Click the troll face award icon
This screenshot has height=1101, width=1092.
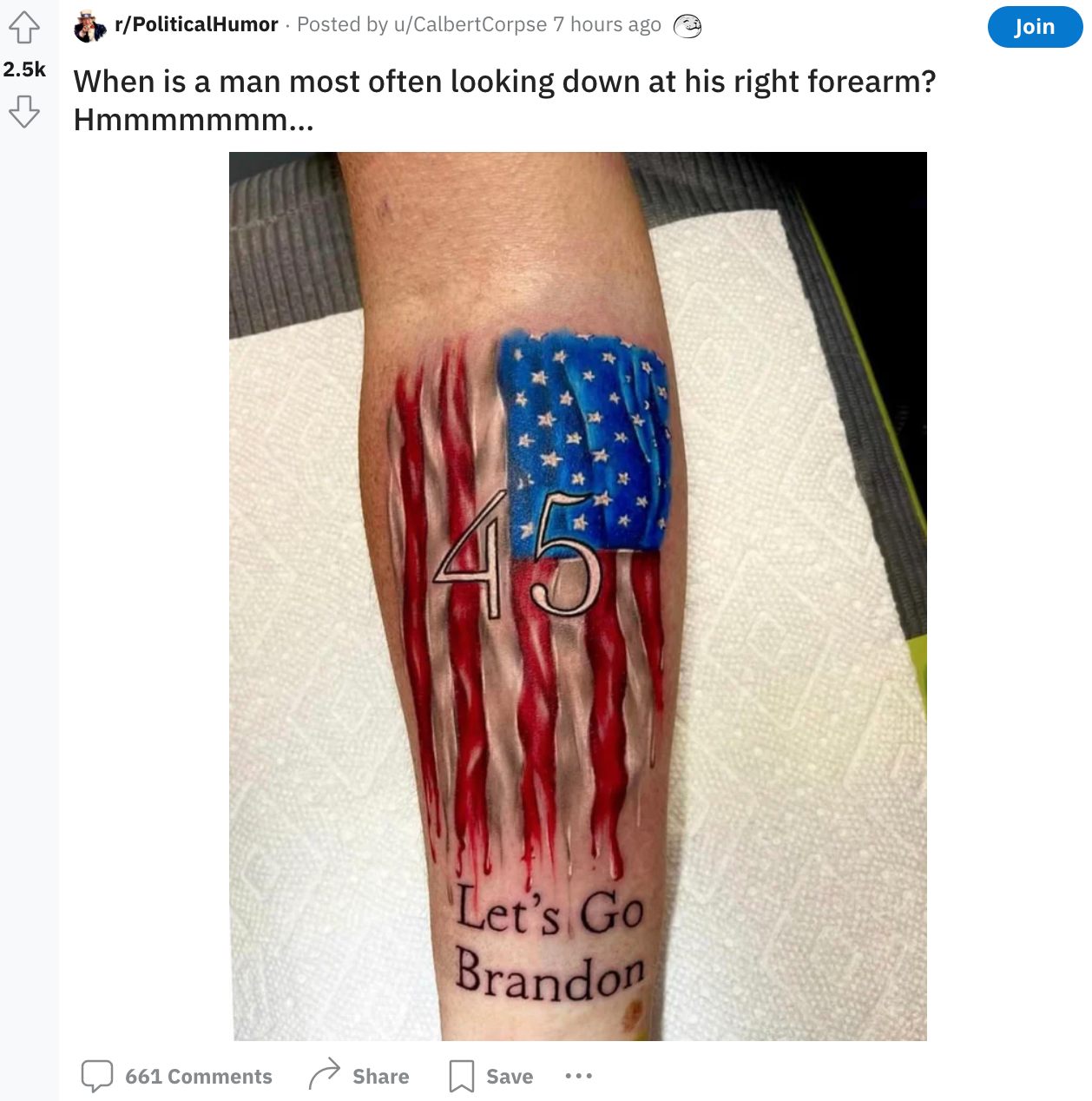pos(687,26)
